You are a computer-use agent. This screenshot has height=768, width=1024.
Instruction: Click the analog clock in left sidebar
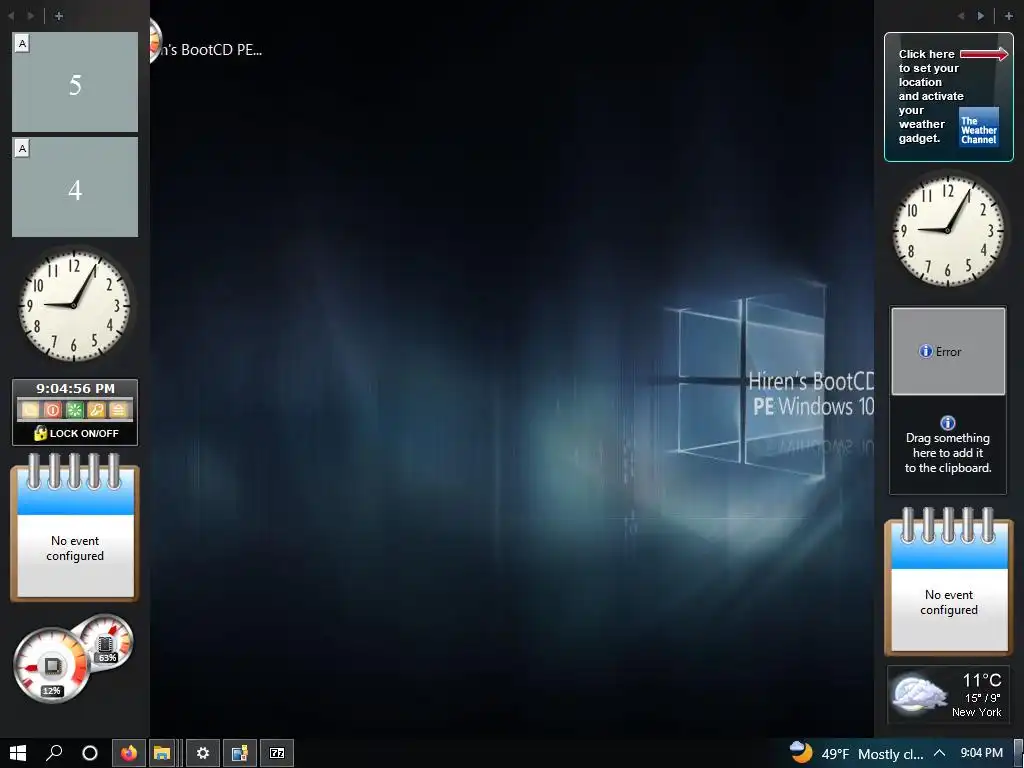(74, 306)
